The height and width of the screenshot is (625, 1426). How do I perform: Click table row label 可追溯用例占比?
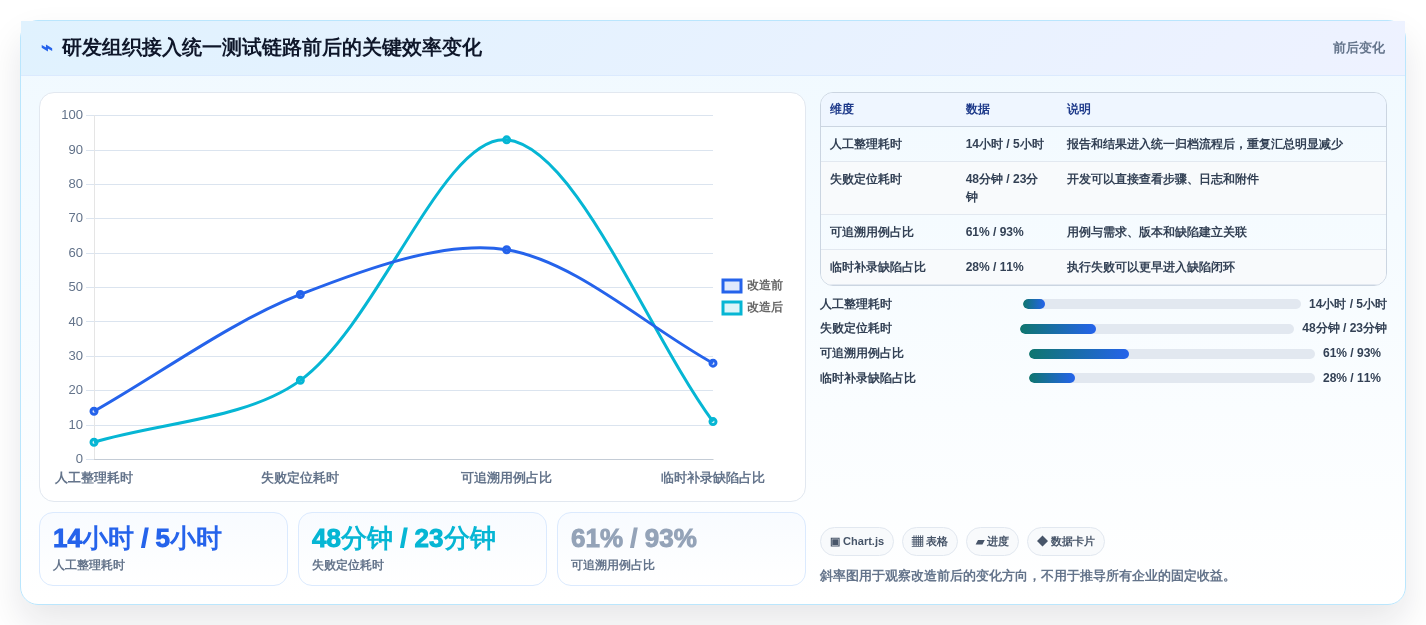tap(872, 233)
